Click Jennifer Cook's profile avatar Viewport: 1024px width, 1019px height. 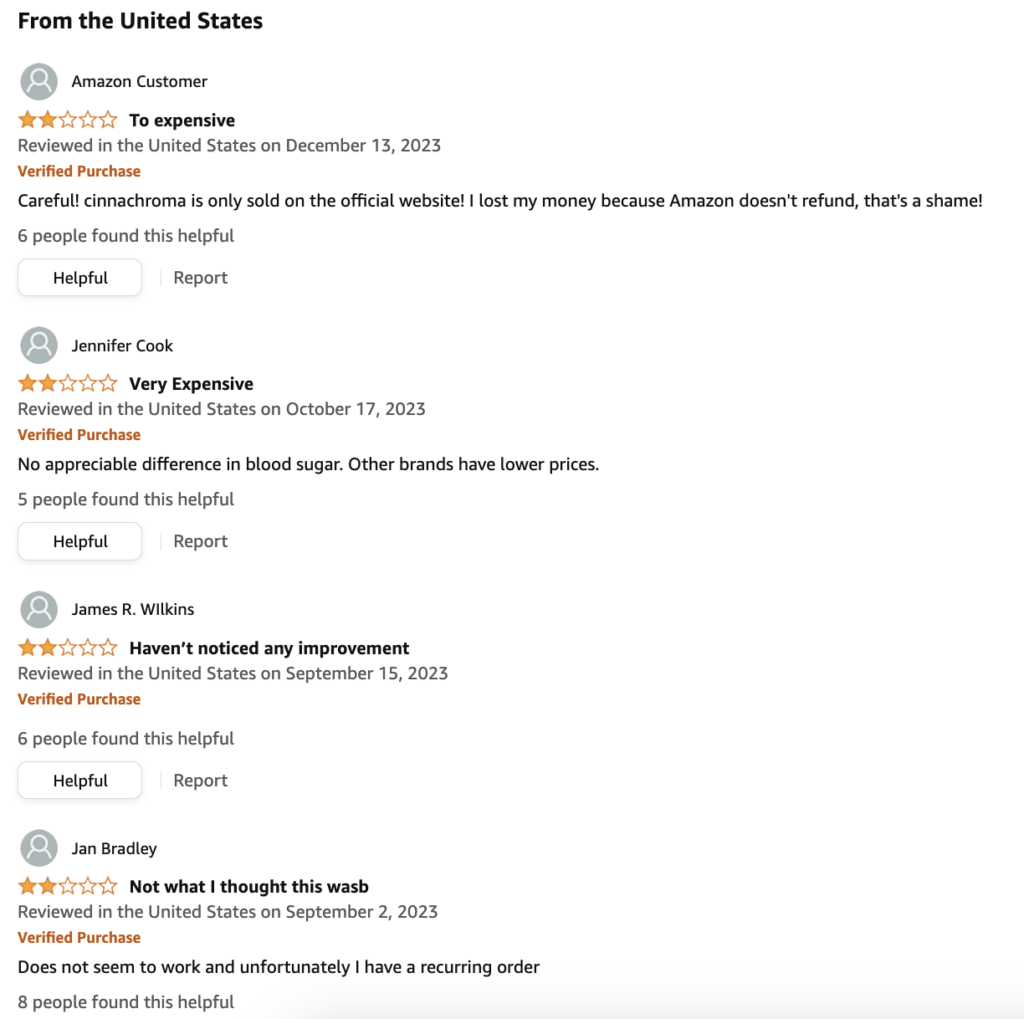tap(39, 346)
